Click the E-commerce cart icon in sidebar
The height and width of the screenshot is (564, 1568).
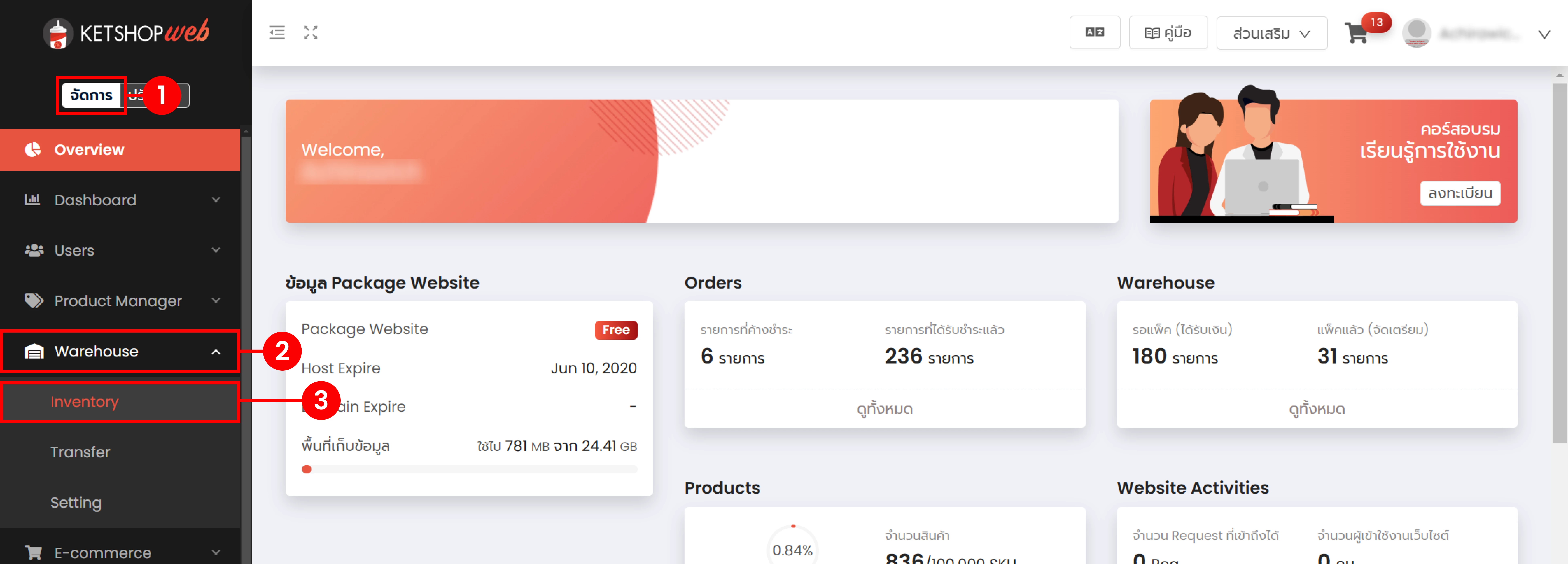[x=34, y=552]
